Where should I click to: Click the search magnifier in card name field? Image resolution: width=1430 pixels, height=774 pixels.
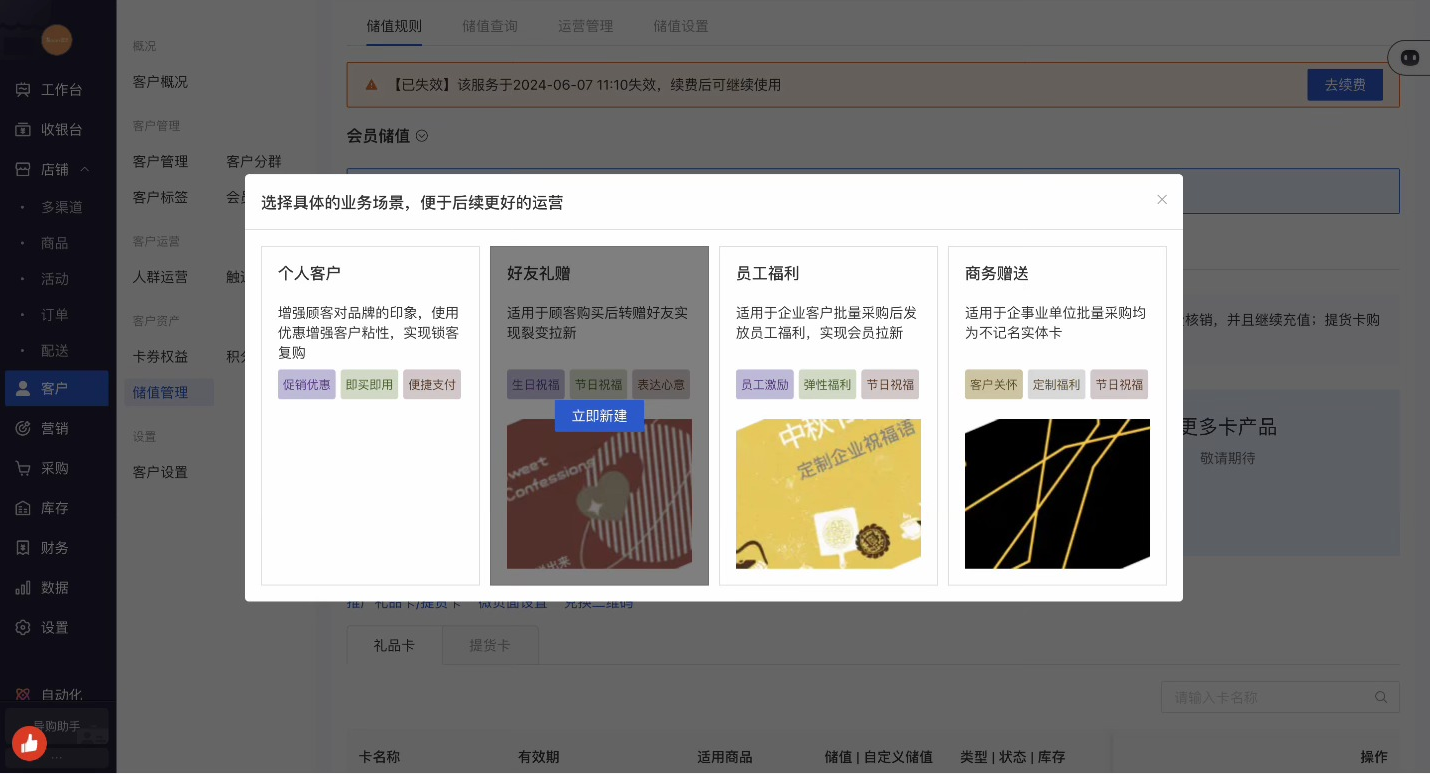click(1381, 697)
